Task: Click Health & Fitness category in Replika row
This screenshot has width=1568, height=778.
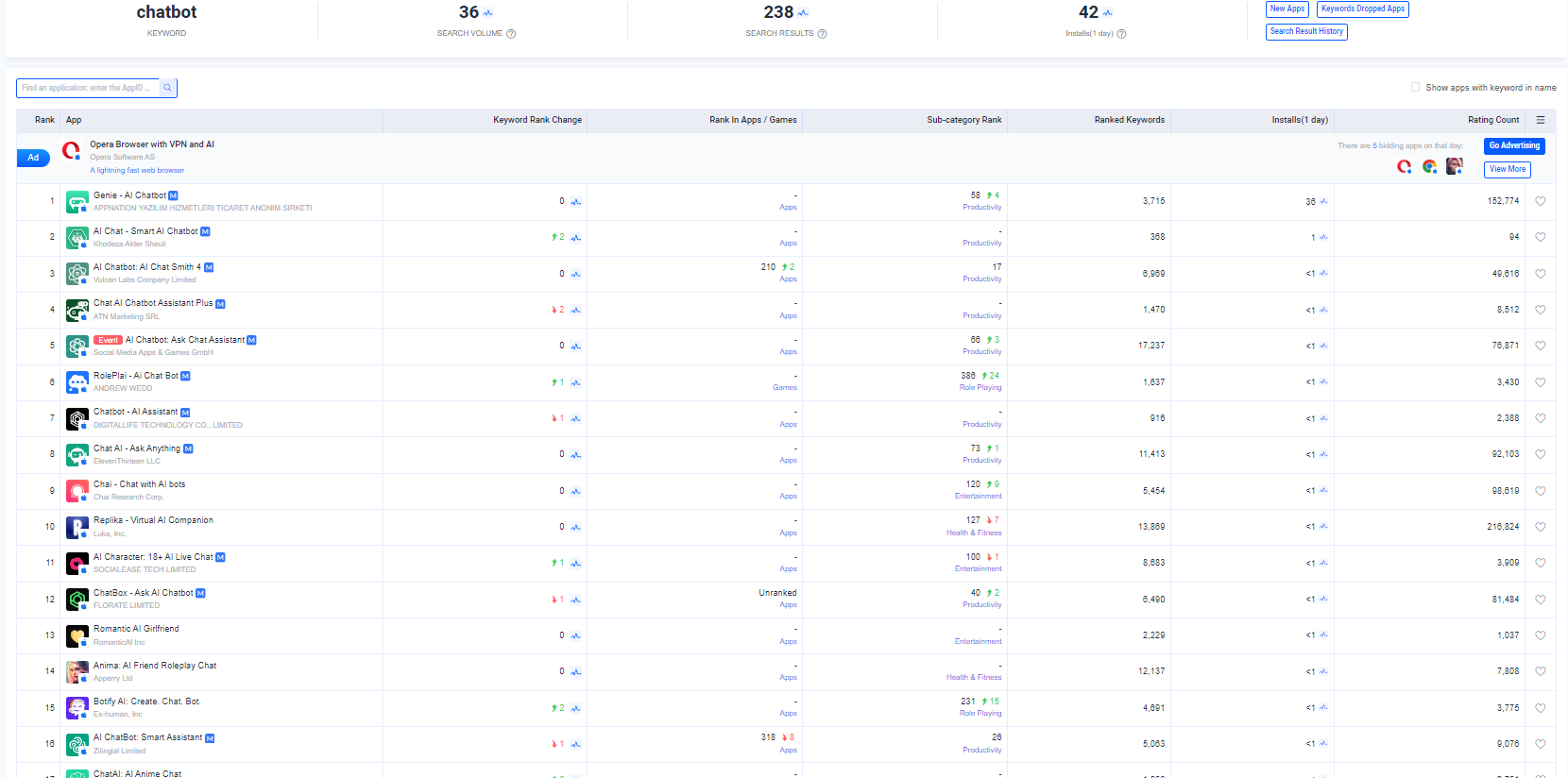Action: pos(974,533)
